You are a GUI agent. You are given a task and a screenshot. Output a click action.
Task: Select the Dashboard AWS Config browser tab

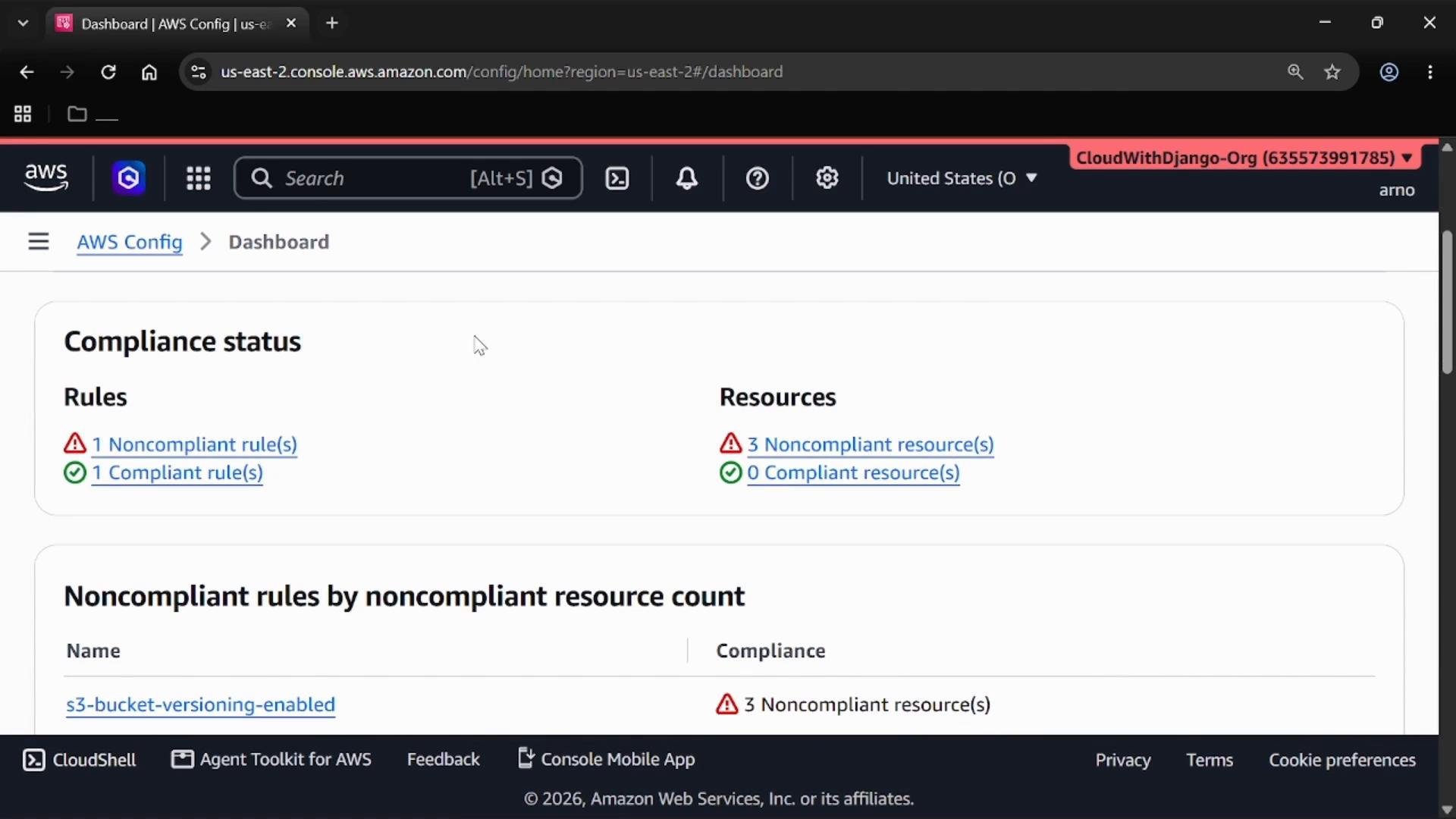(x=176, y=24)
